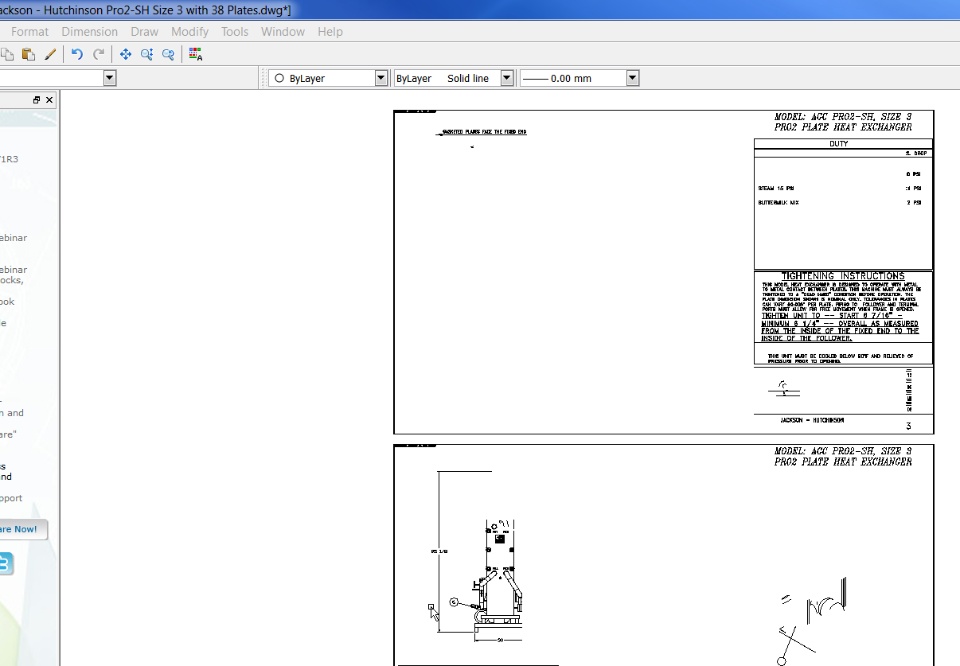
Task: Open the Modify menu
Action: [x=190, y=32]
